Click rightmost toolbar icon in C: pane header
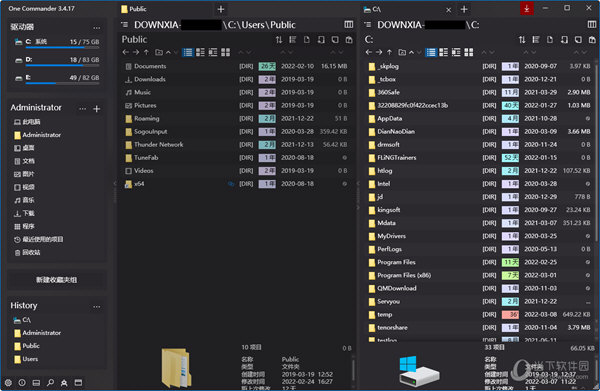 tap(592, 40)
